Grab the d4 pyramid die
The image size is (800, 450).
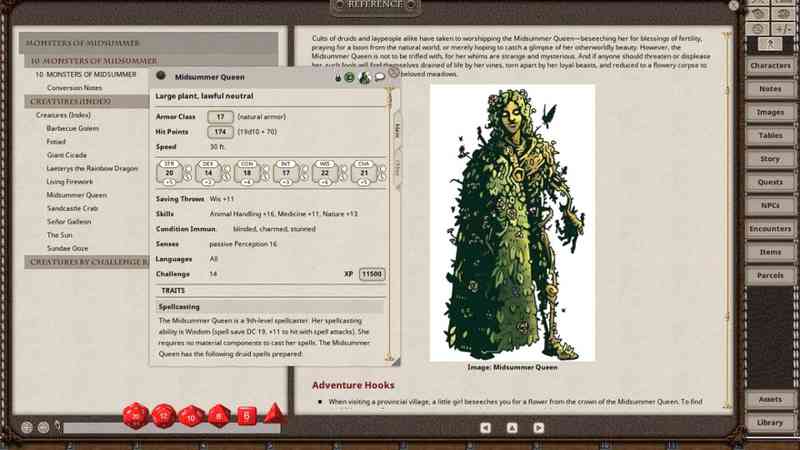point(274,413)
